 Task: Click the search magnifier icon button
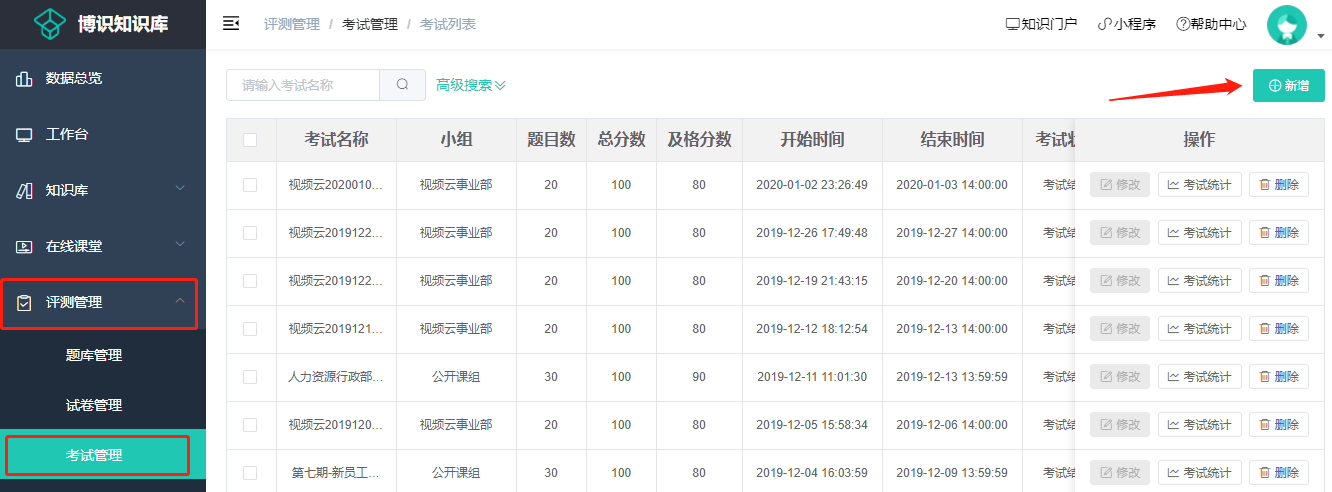pyautogui.click(x=403, y=85)
